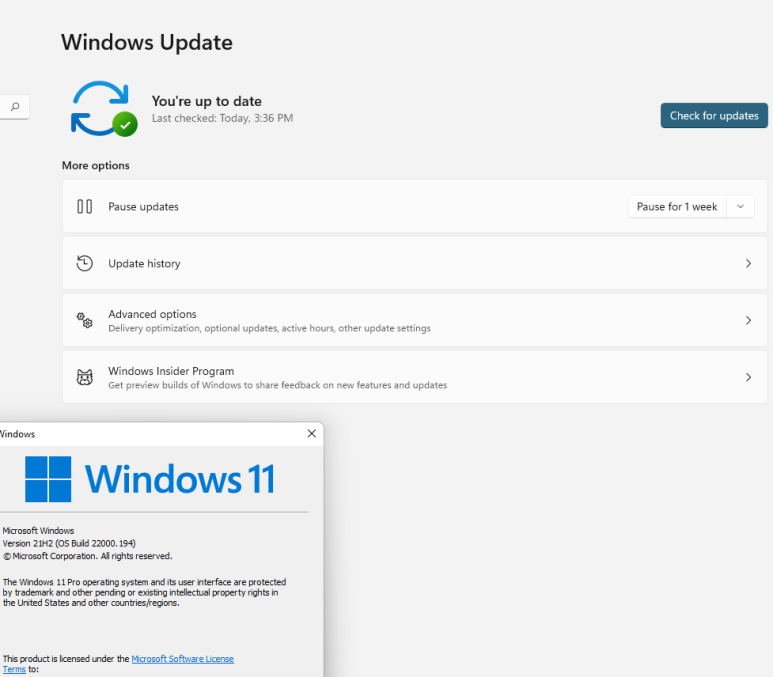This screenshot has width=773, height=677.
Task: Open Advanced options settings
Action: tap(415, 321)
